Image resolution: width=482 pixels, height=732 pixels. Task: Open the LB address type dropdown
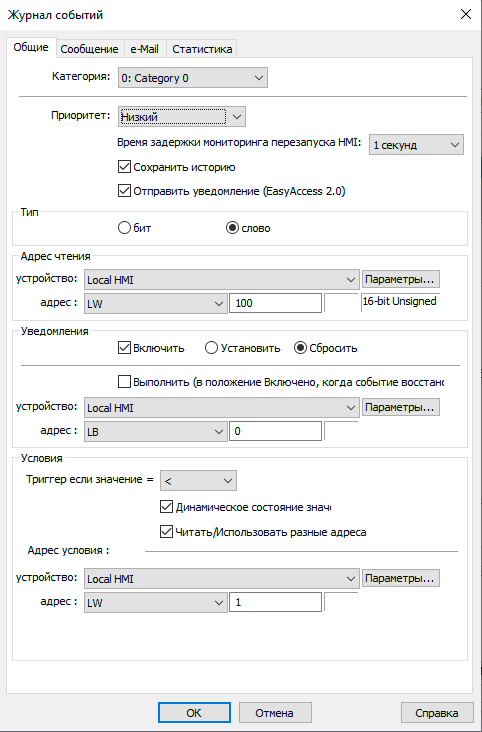click(x=156, y=432)
